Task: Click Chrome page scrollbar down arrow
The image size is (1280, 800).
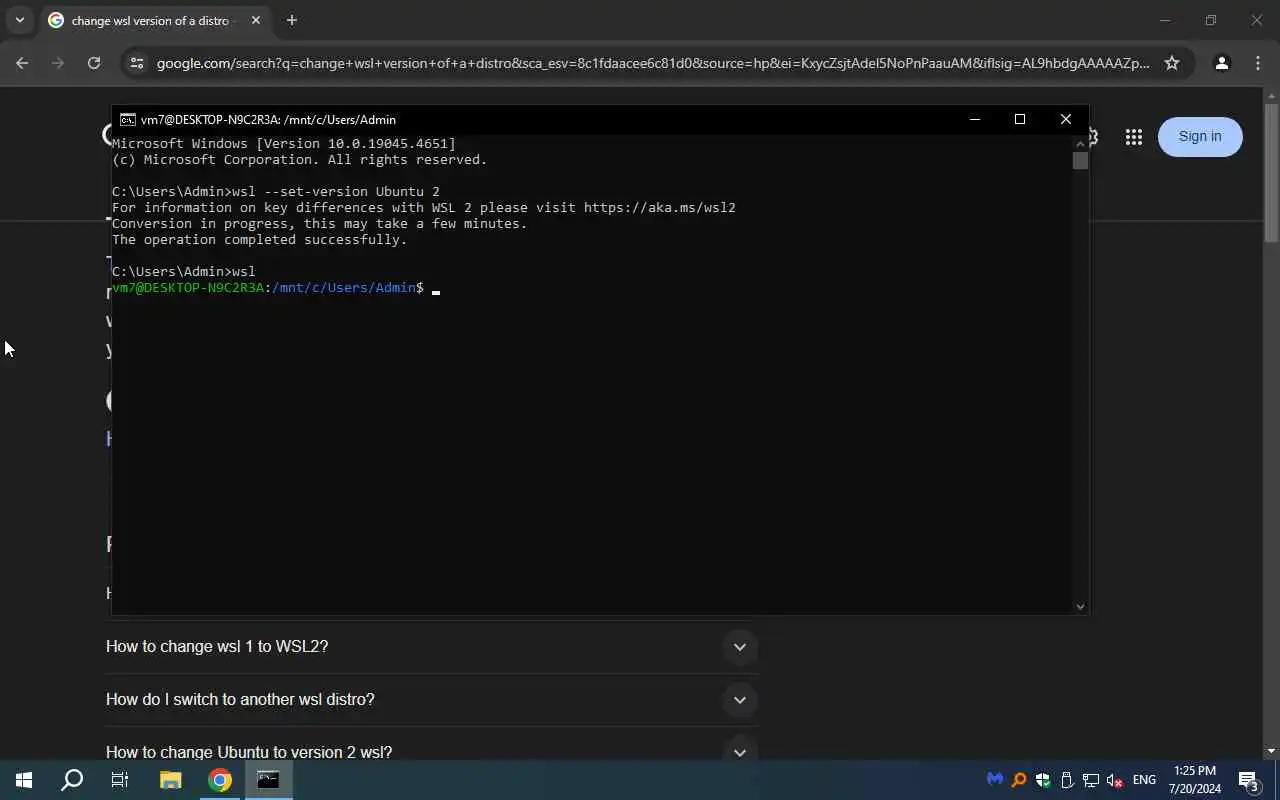Action: (x=1271, y=751)
